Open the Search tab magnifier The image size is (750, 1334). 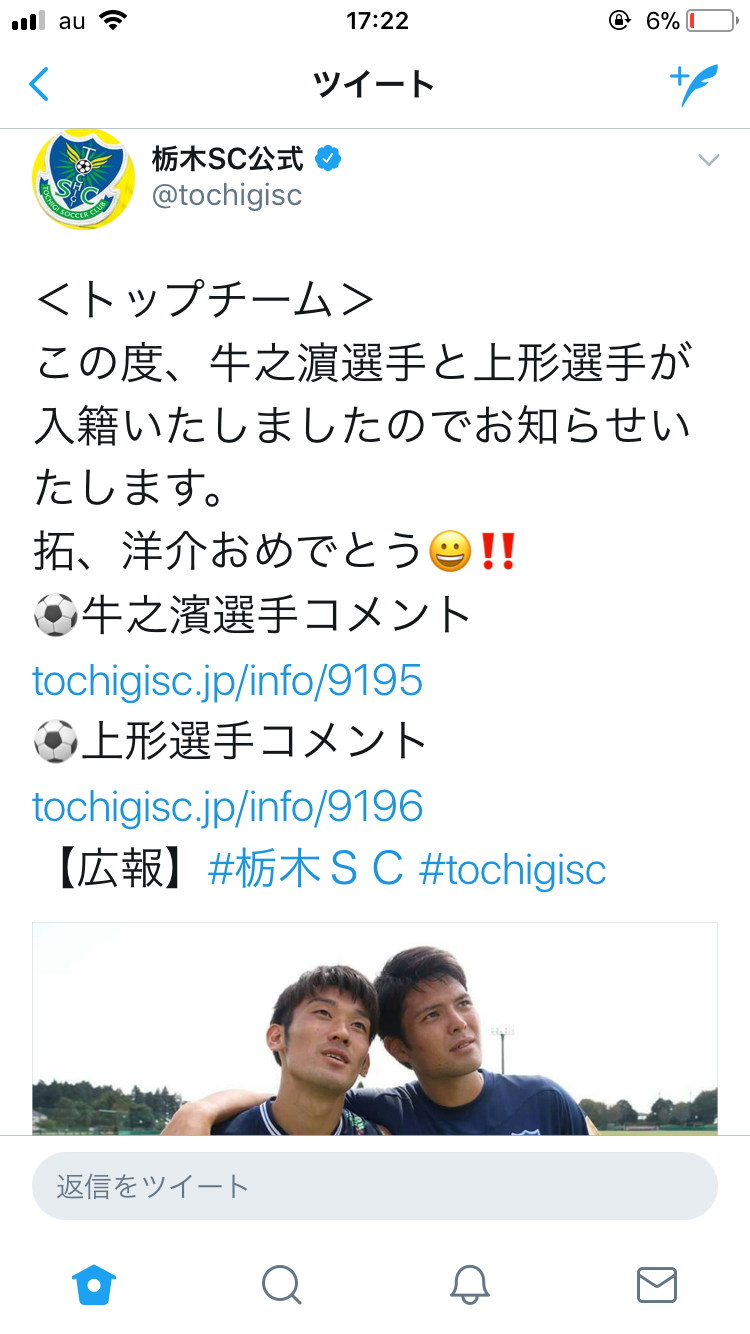(281, 1284)
